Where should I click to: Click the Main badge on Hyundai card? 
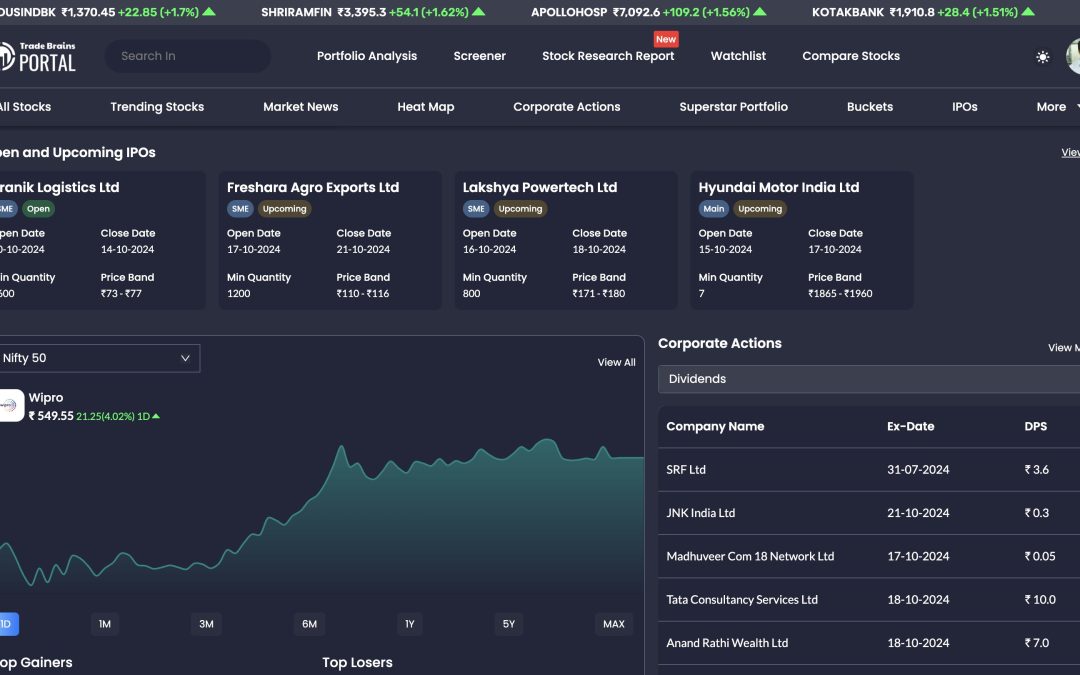714,209
